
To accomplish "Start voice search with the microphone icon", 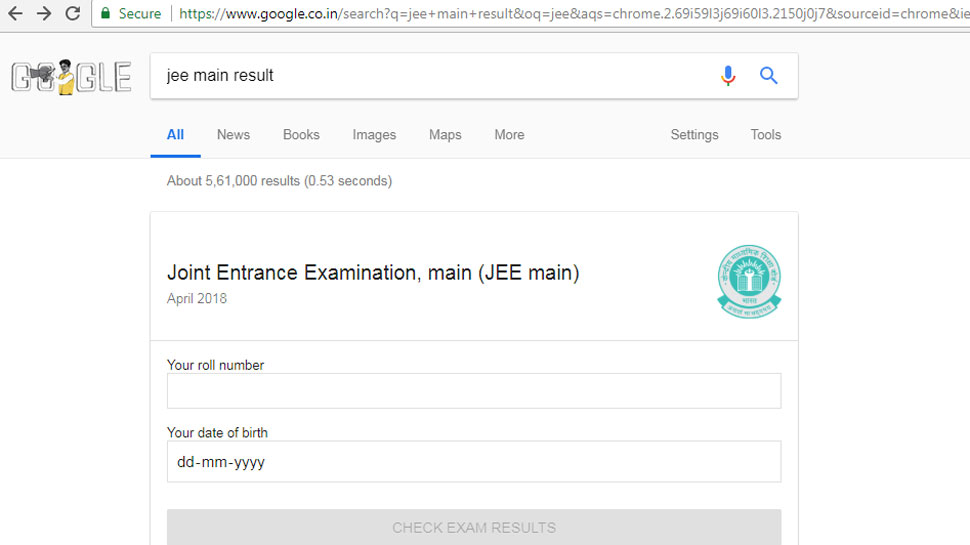I will 728,75.
